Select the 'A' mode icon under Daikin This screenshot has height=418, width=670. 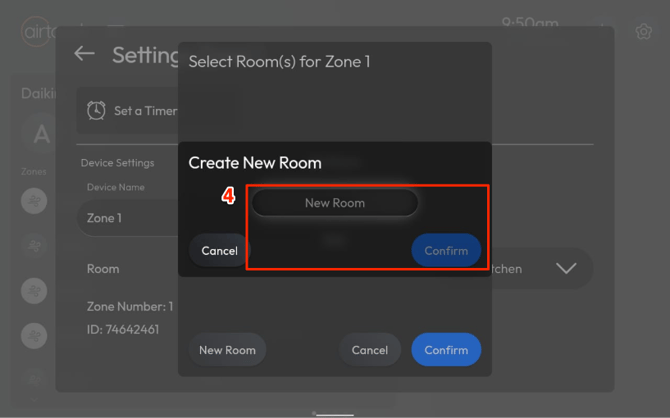[41, 134]
